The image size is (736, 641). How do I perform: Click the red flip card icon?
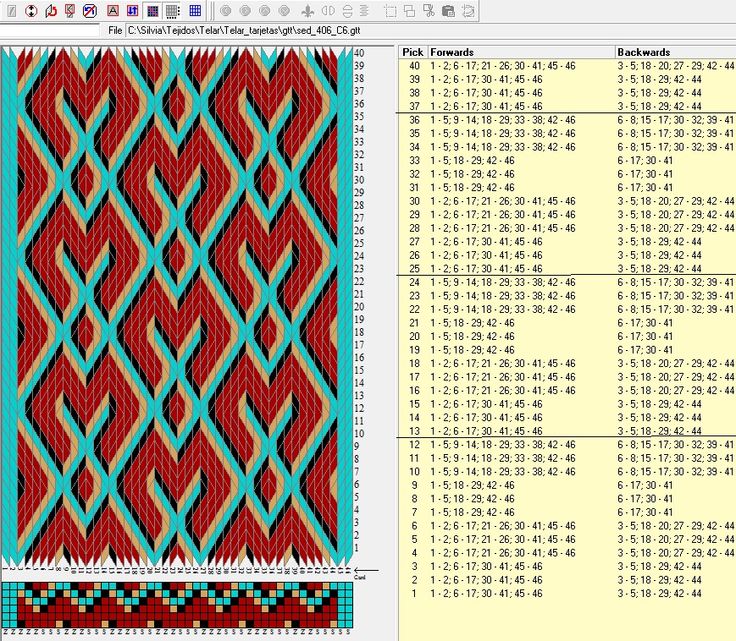pyautogui.click(x=70, y=10)
